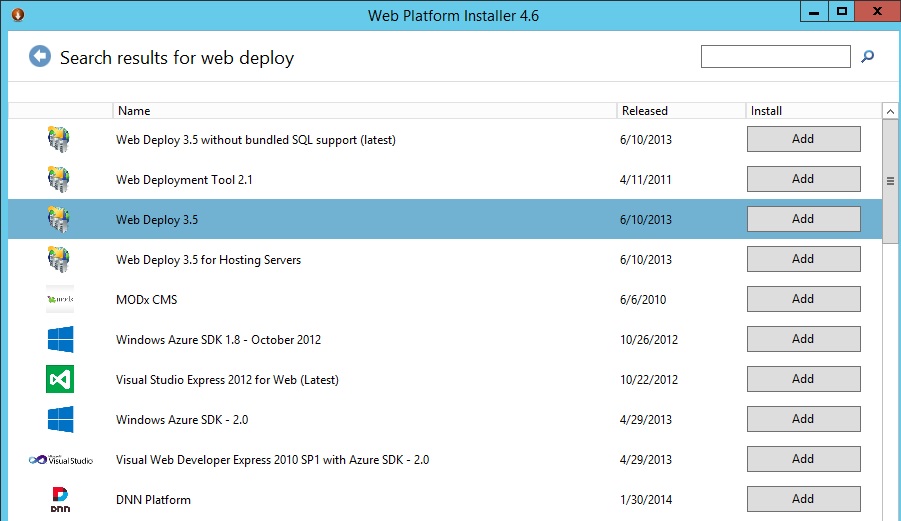Image resolution: width=901 pixels, height=521 pixels.
Task: Click the Visual Studio Express 2012 icon
Action: 60,379
